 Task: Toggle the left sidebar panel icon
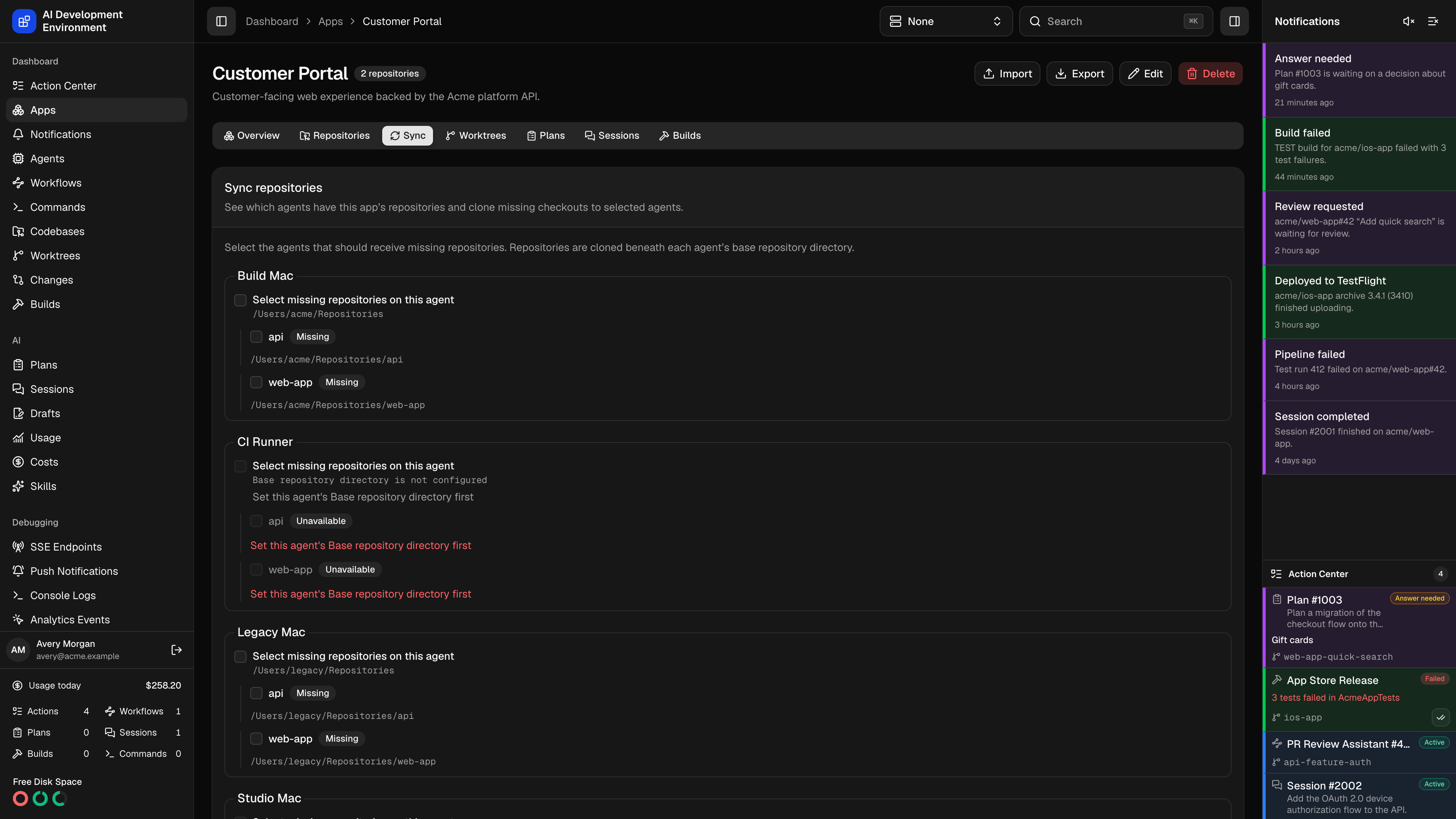(221, 22)
